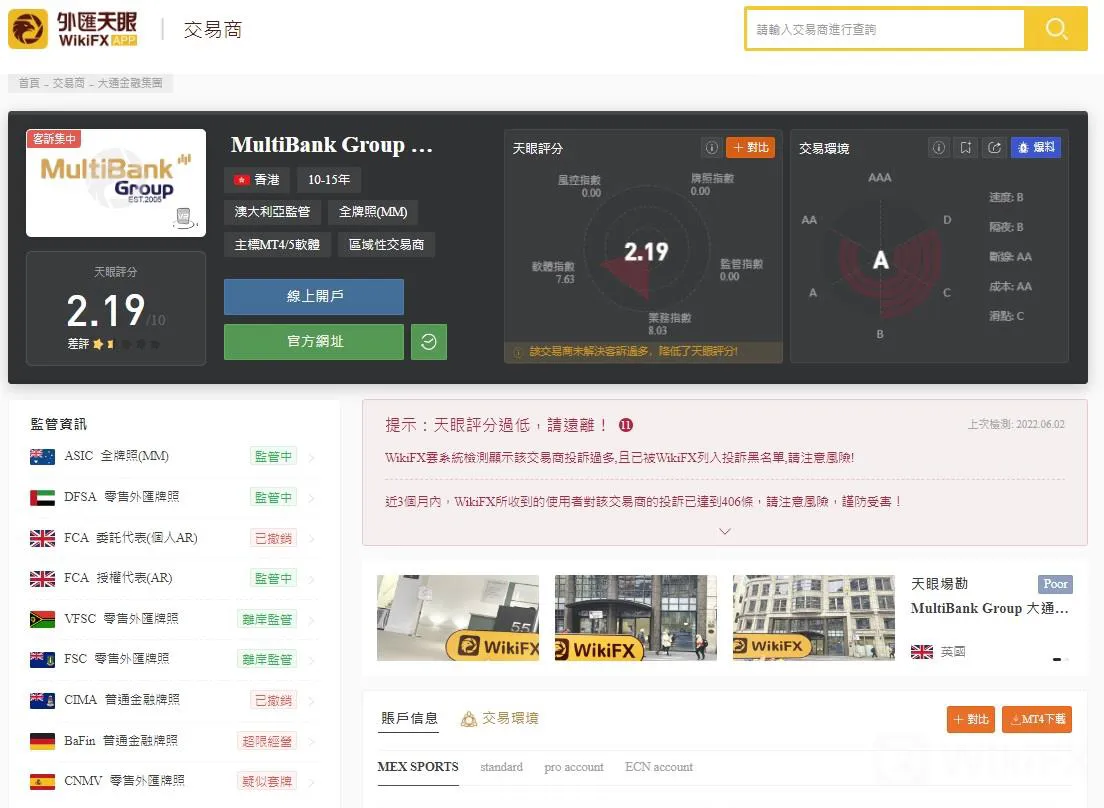Select the 全牌照(MM) tag
The width and height of the screenshot is (1104, 808).
click(373, 212)
